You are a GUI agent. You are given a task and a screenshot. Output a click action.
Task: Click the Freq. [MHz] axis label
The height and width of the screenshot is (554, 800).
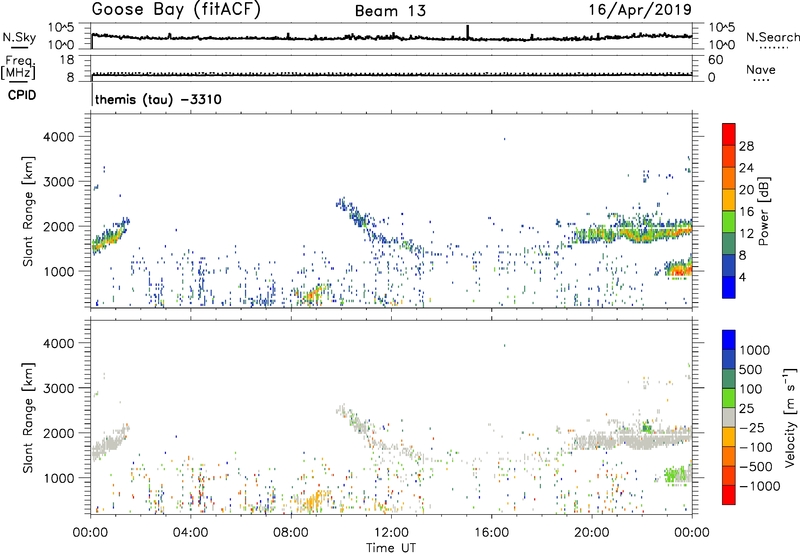coord(18,67)
